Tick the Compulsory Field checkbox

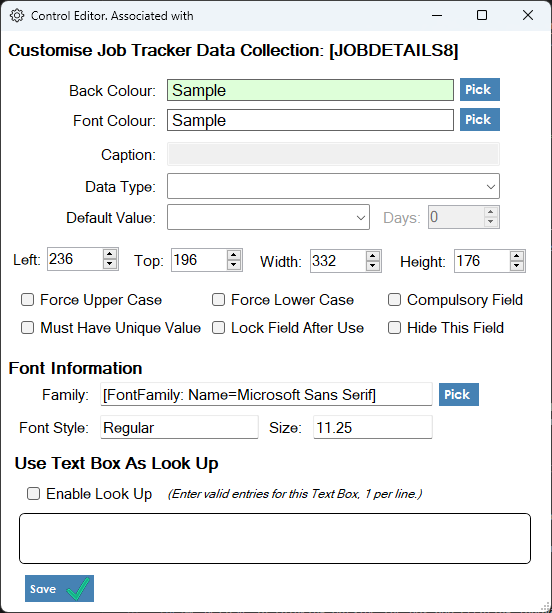394,300
